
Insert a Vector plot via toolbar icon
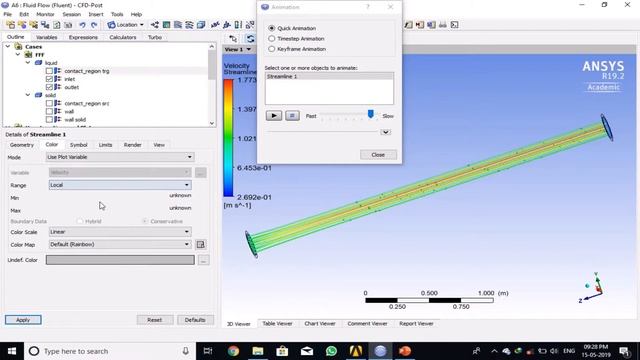155,25
